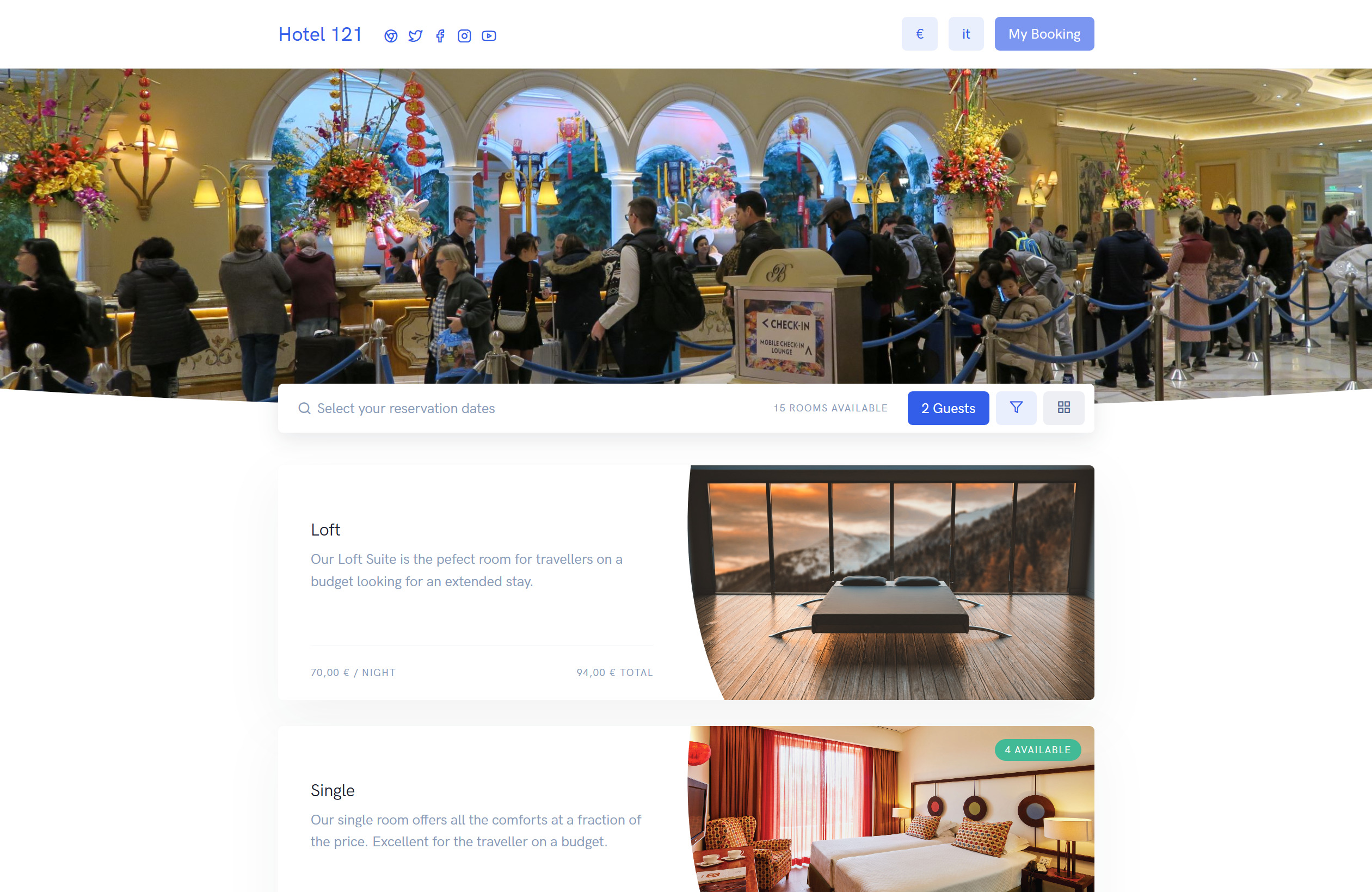The image size is (1372, 892).
Task: Open the Facebook icon link
Action: [x=440, y=35]
